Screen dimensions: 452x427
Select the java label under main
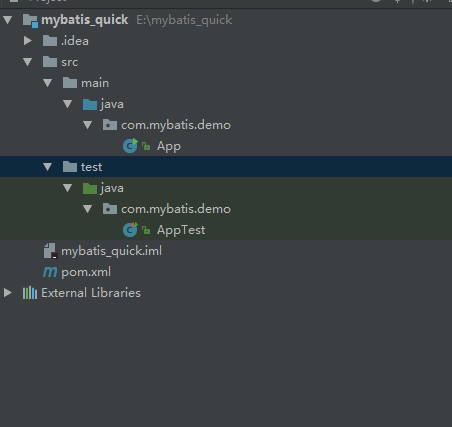coord(112,104)
